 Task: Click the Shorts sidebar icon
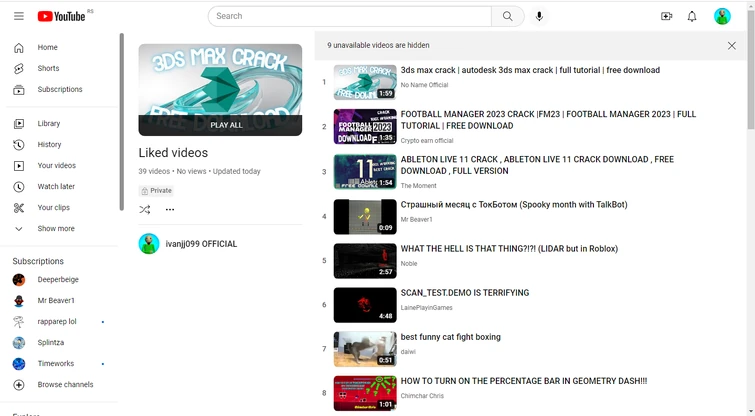click(19, 68)
